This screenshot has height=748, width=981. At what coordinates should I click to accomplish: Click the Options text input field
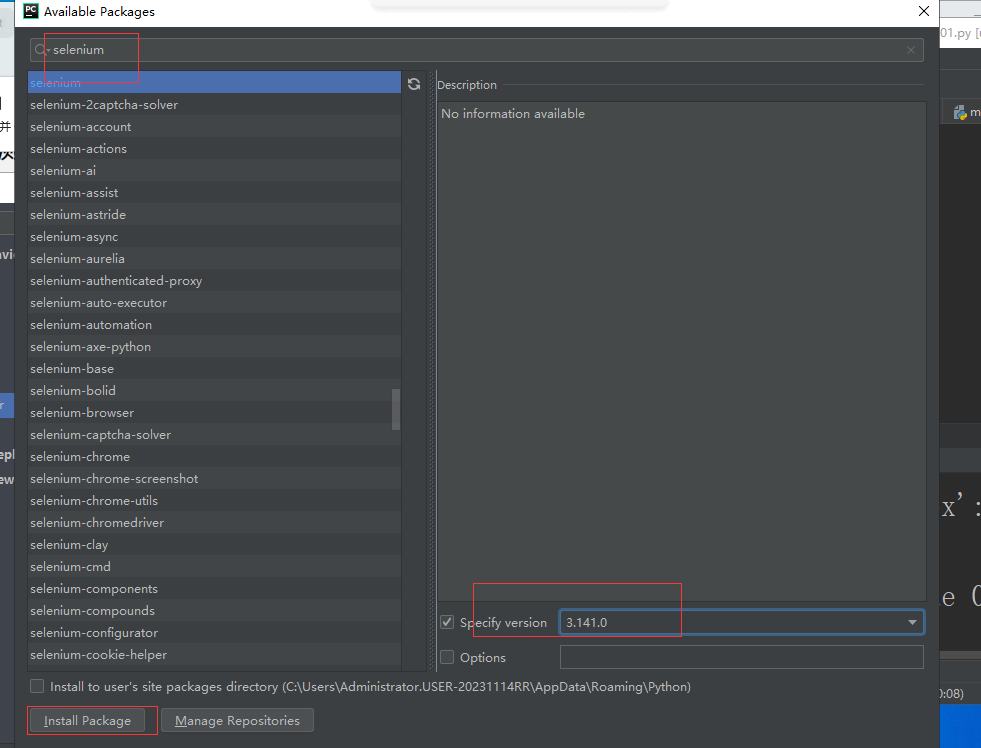click(x=741, y=657)
